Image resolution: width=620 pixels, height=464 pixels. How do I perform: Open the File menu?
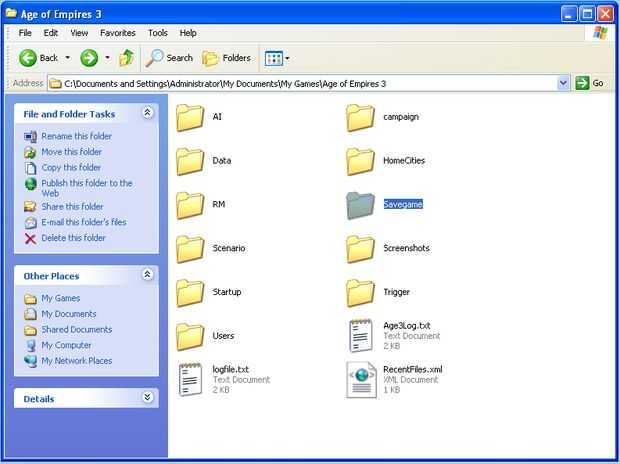coord(25,33)
